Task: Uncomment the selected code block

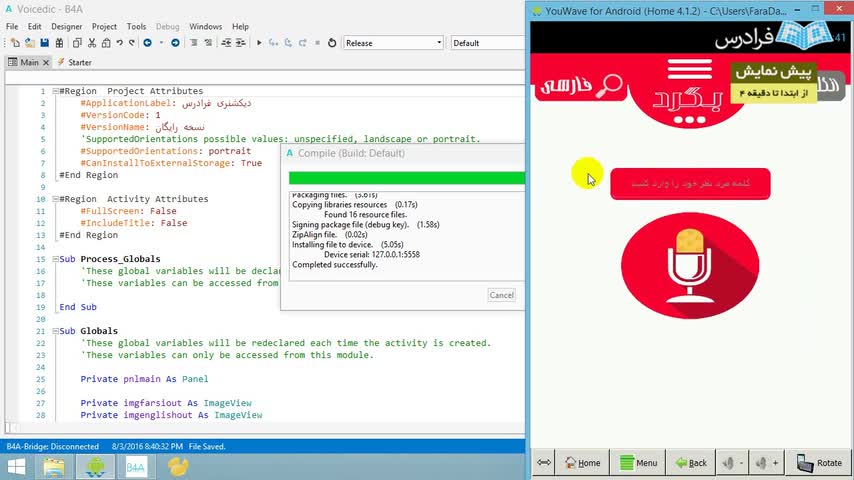Action: tap(208, 43)
